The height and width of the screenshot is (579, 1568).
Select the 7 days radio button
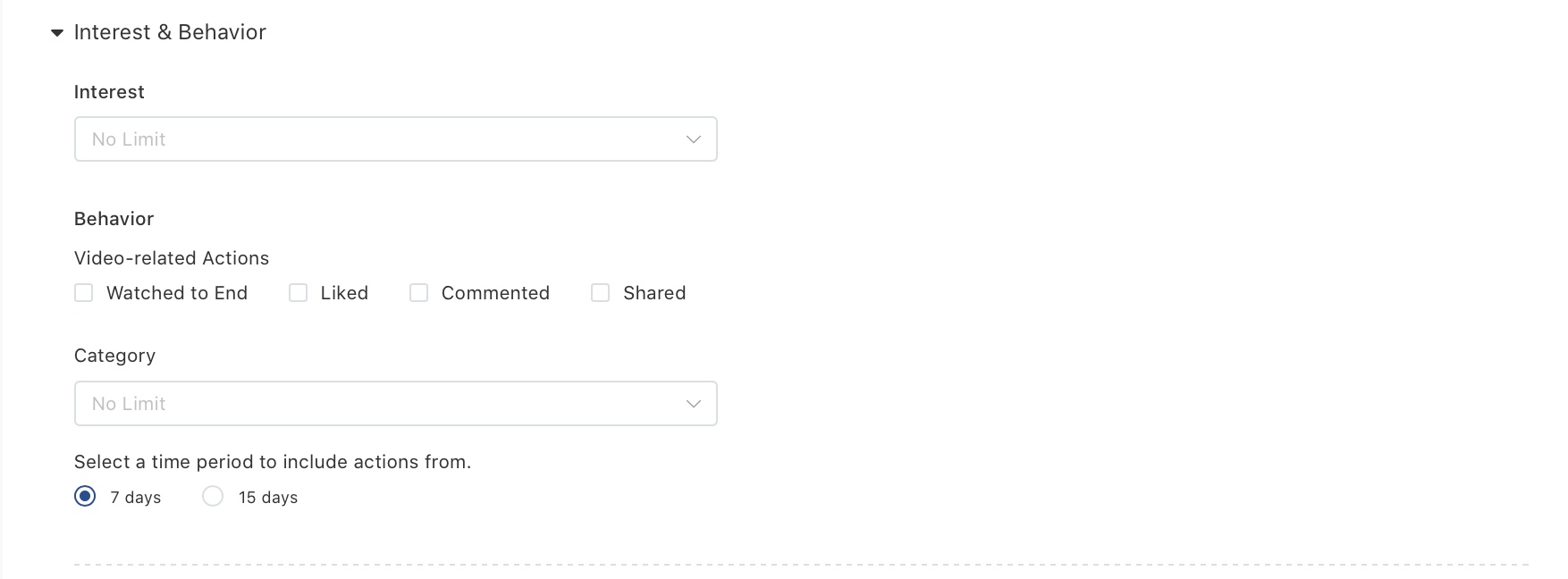coord(85,497)
